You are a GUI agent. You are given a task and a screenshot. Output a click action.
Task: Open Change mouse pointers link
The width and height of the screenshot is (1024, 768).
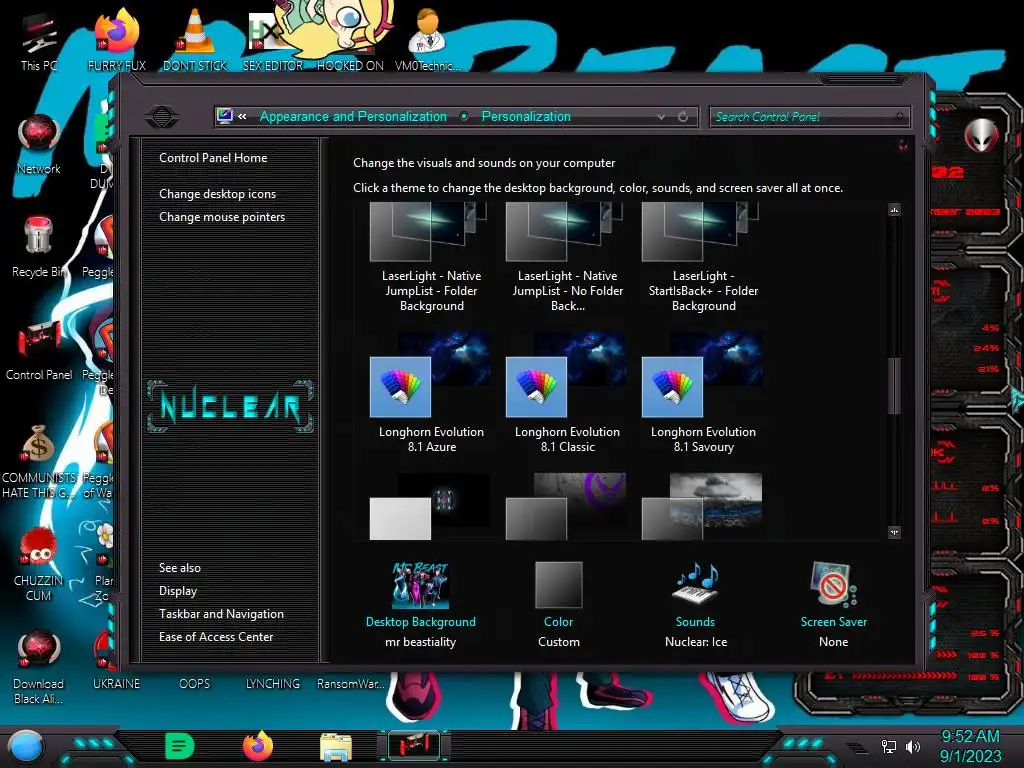pyautogui.click(x=222, y=217)
